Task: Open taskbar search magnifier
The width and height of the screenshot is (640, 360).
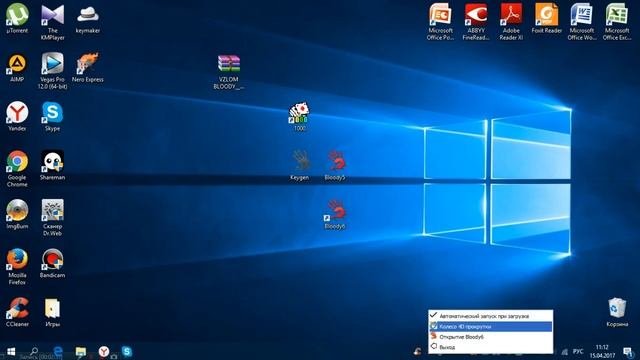Action: tap(34, 351)
